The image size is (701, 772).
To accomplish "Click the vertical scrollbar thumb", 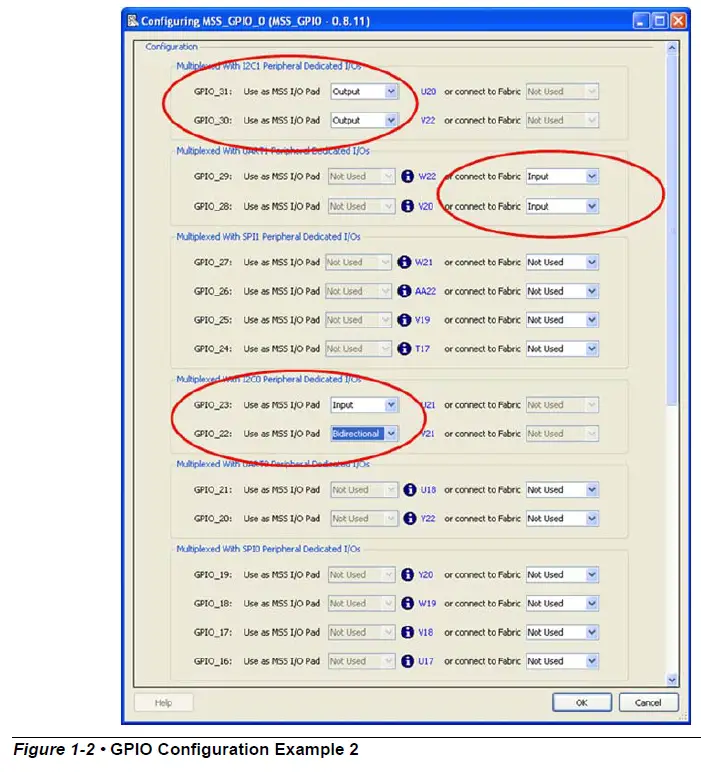I will pos(672,229).
